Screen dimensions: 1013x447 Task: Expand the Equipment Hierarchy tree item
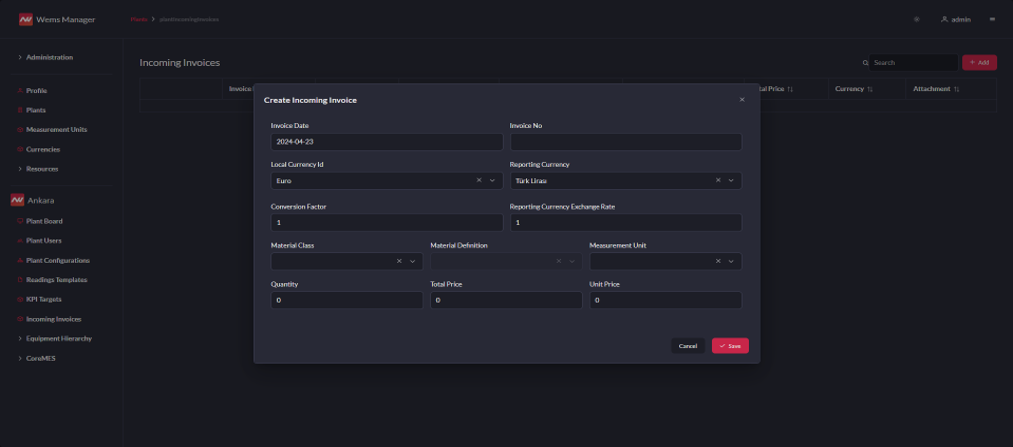click(x=20, y=339)
